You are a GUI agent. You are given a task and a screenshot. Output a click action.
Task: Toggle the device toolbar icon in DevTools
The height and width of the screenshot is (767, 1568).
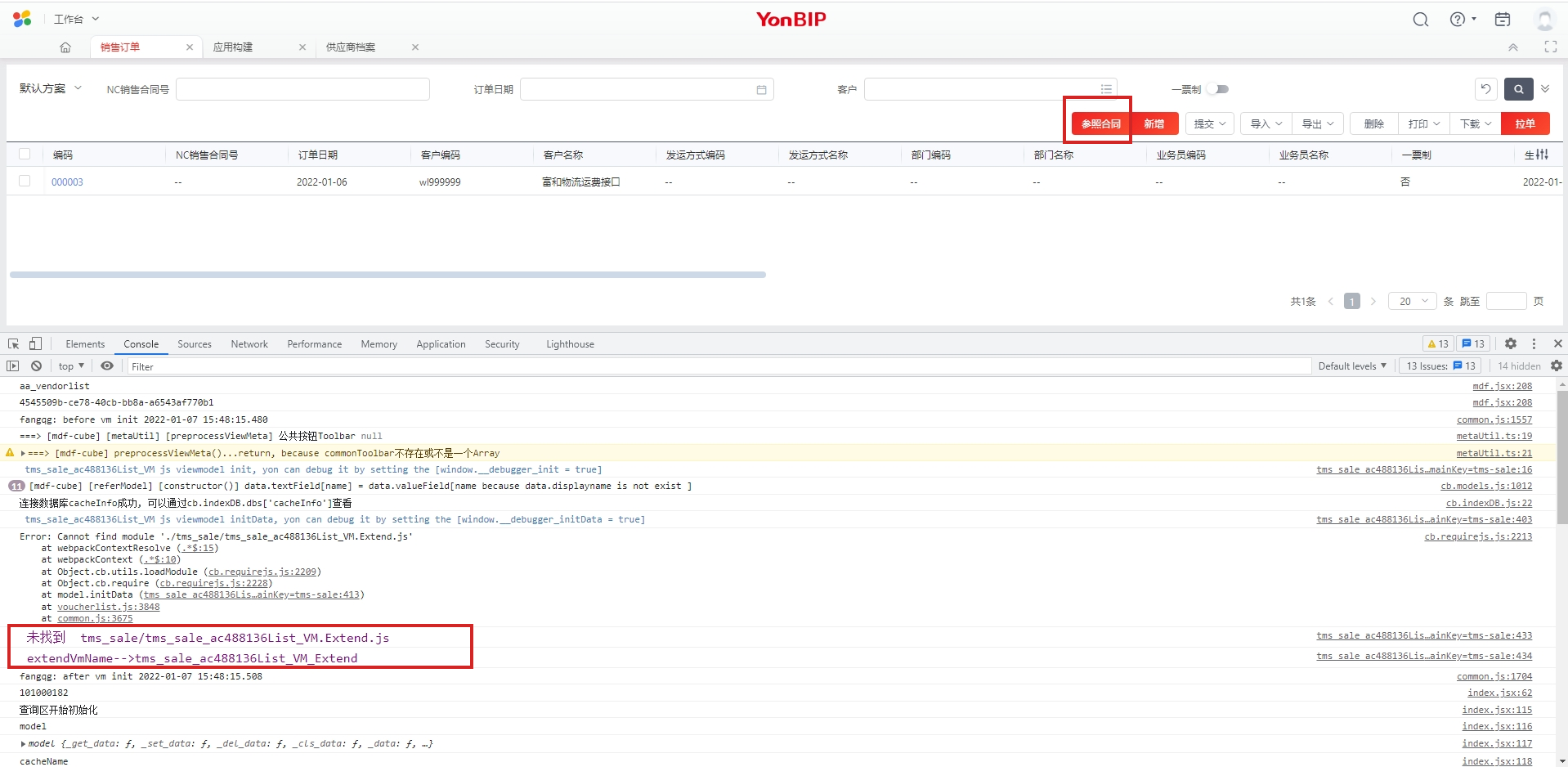point(34,343)
